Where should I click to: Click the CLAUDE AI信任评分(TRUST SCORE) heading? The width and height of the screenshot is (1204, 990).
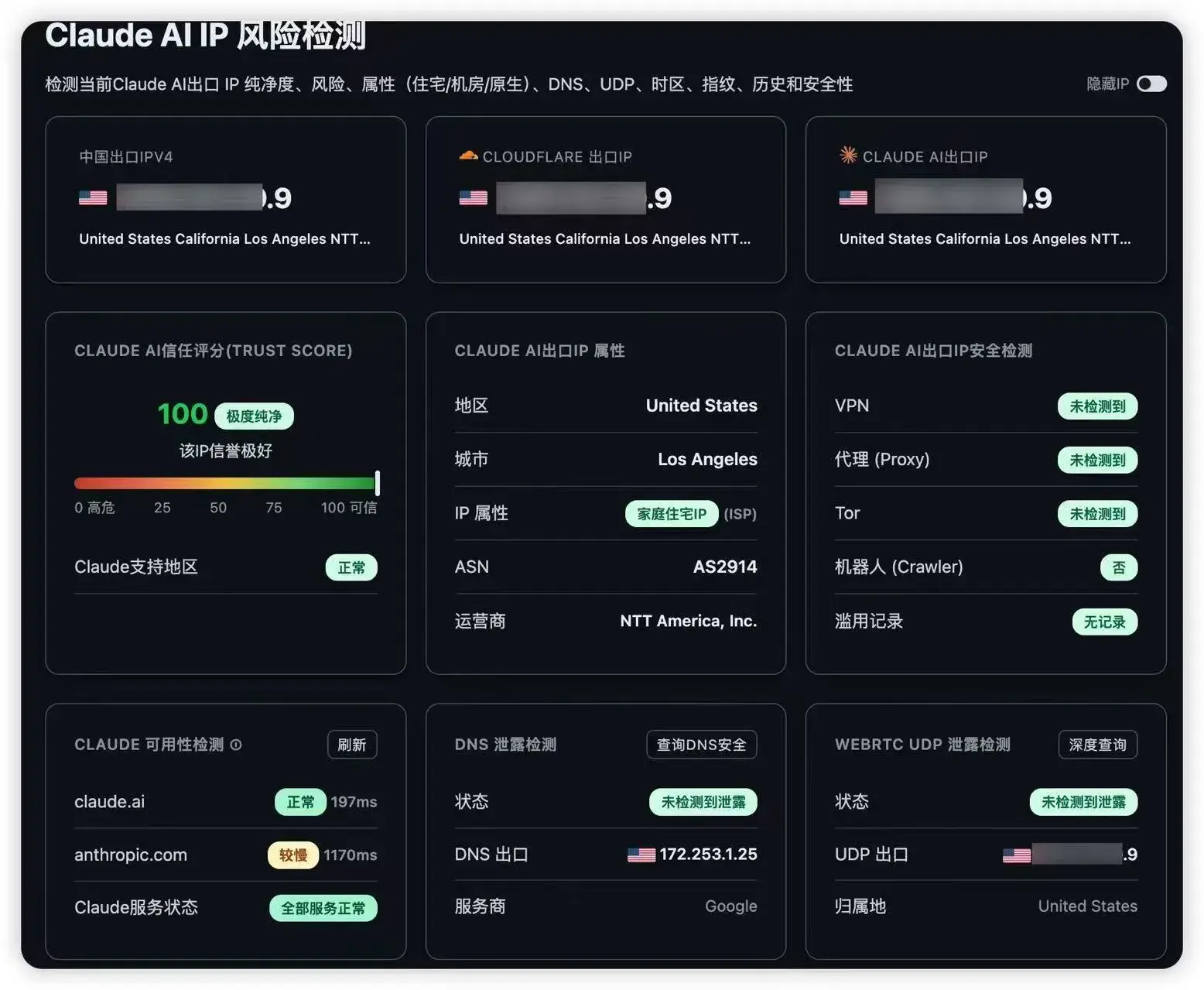tap(214, 351)
